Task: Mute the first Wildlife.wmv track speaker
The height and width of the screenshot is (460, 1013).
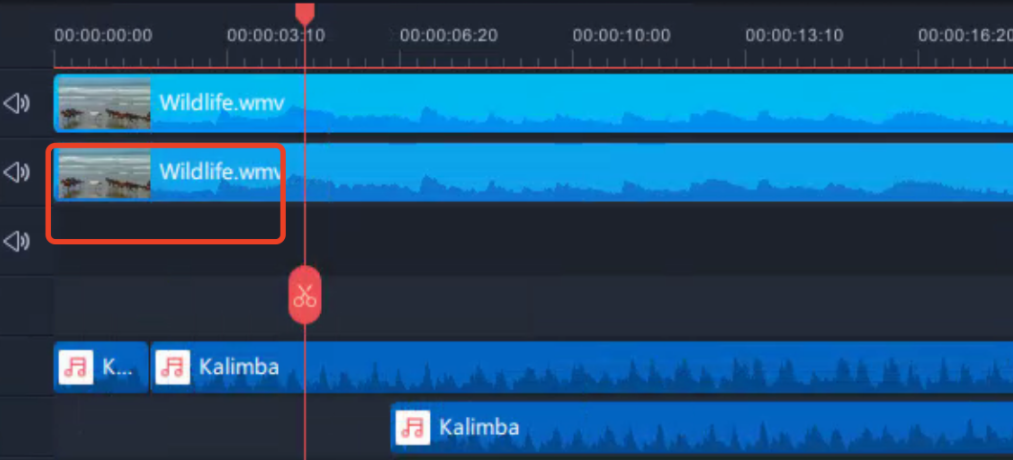Action: [16, 103]
